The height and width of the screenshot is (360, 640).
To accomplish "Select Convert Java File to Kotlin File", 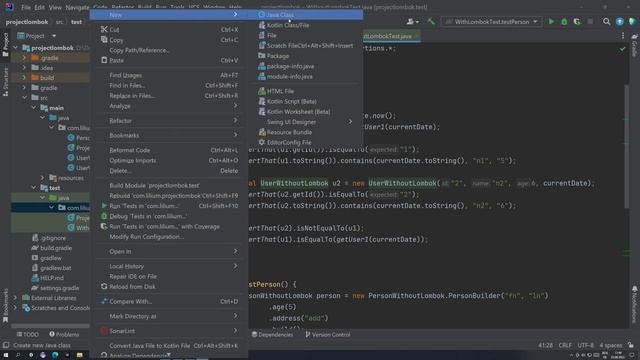I will click(x=169, y=346).
